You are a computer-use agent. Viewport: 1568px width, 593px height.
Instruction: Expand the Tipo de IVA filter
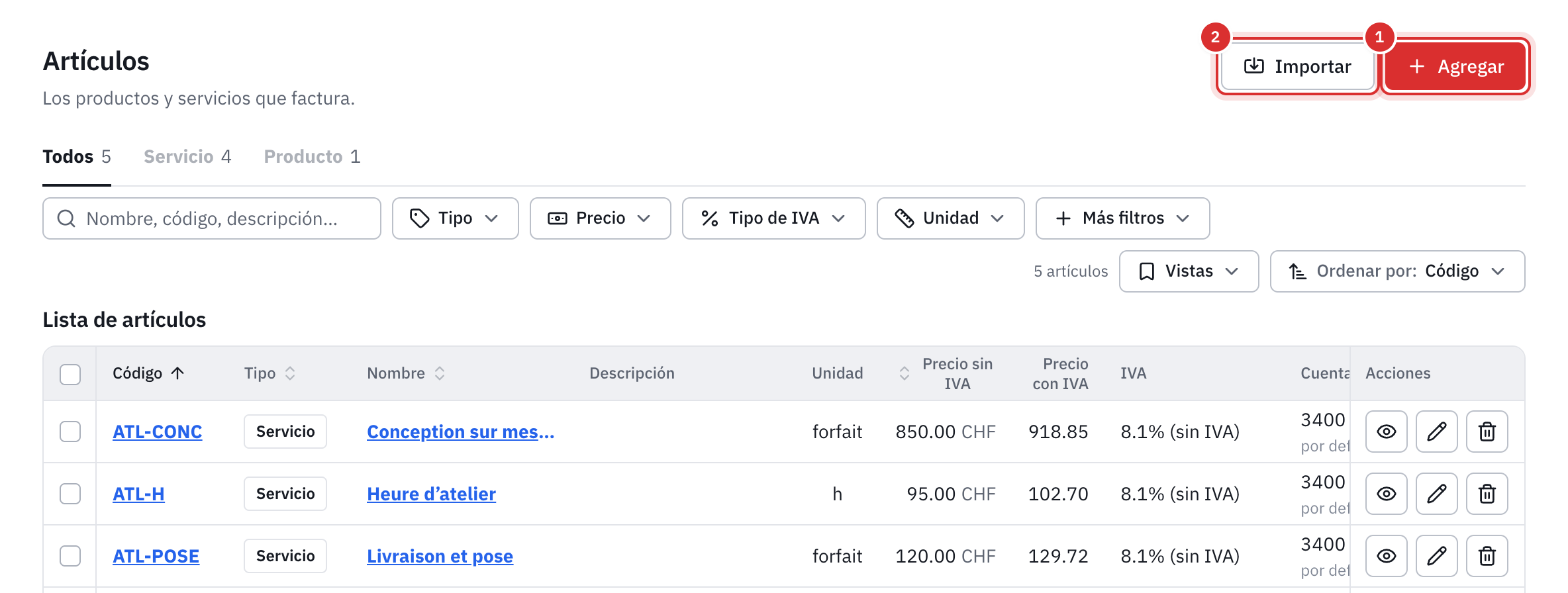[774, 218]
